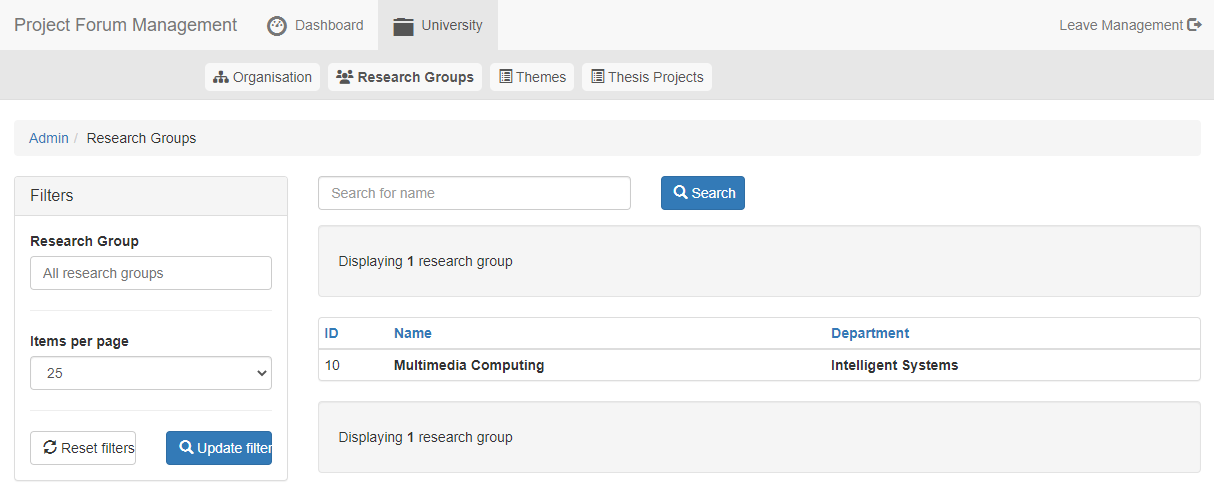This screenshot has width=1214, height=490.
Task: Focus the Search for name field
Action: [x=474, y=193]
